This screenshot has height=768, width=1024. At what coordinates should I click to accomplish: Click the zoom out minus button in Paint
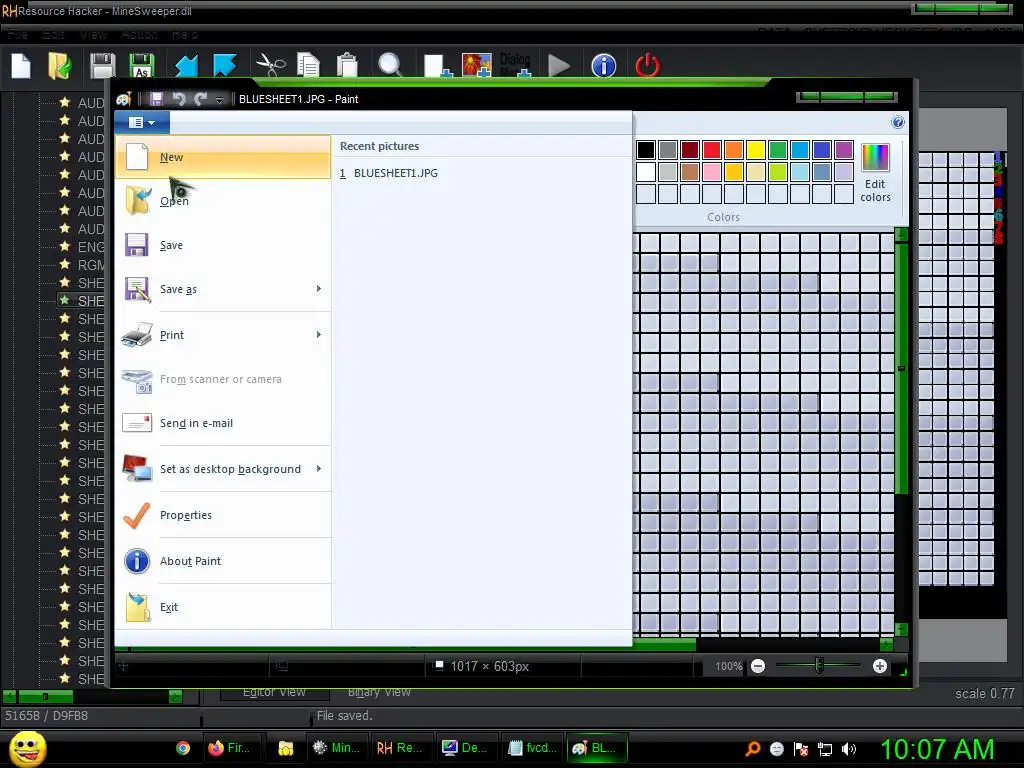coord(758,666)
